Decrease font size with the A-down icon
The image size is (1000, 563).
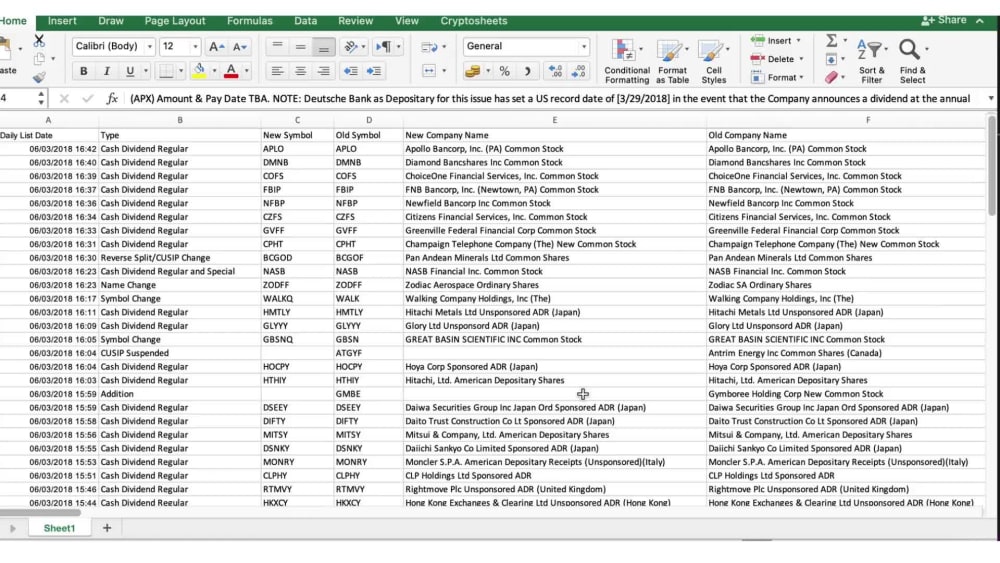(x=240, y=47)
